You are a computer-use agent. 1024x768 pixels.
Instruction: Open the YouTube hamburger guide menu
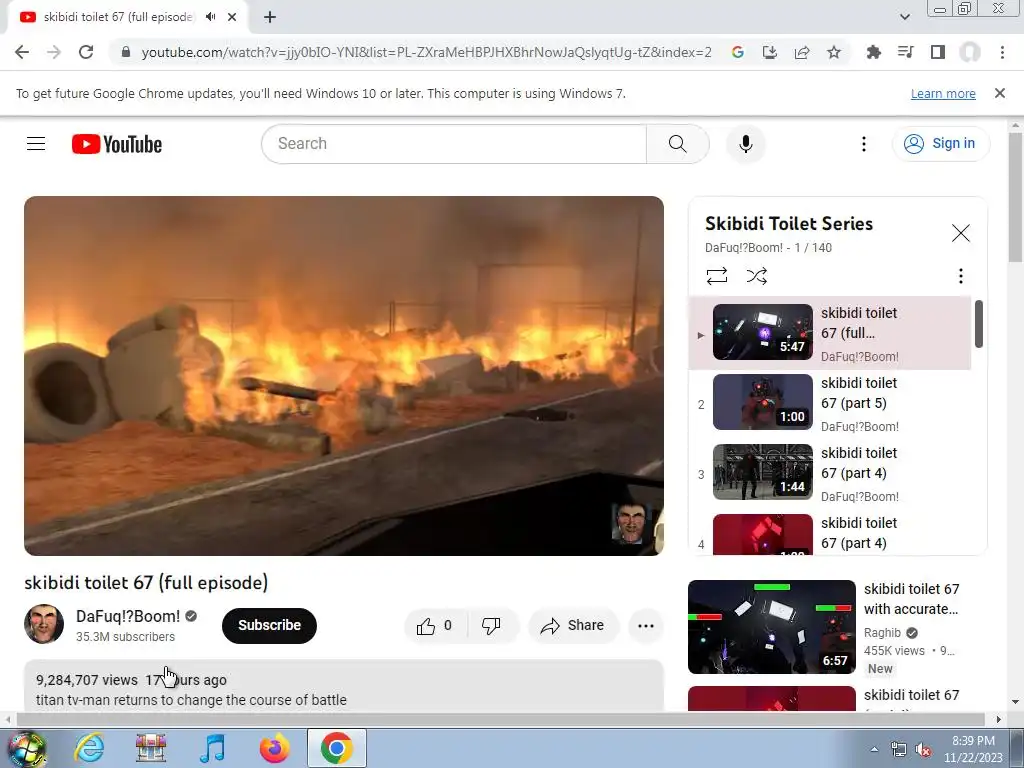coord(36,144)
